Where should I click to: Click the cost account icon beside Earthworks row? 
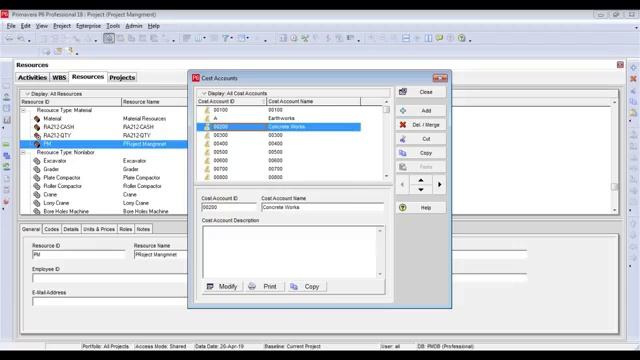click(x=207, y=118)
